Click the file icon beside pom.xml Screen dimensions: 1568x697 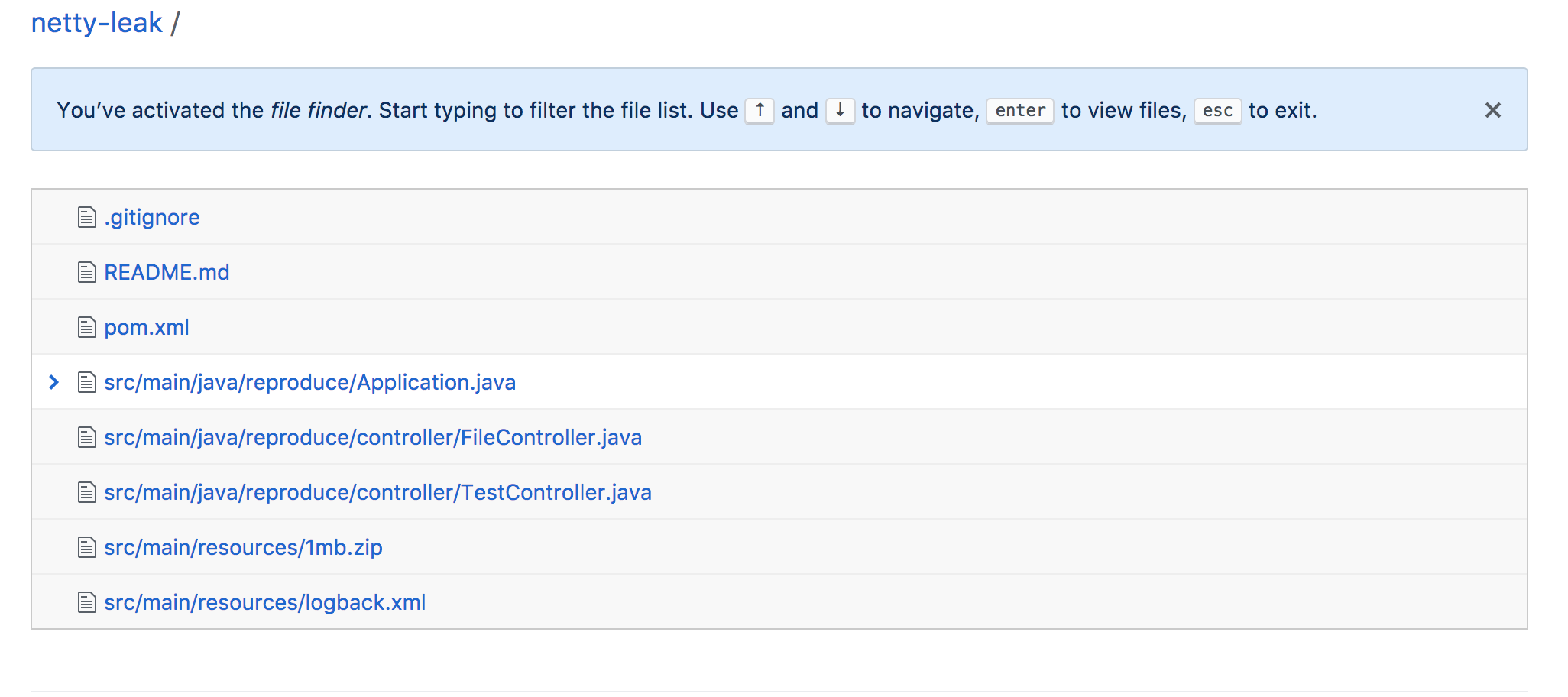point(86,326)
